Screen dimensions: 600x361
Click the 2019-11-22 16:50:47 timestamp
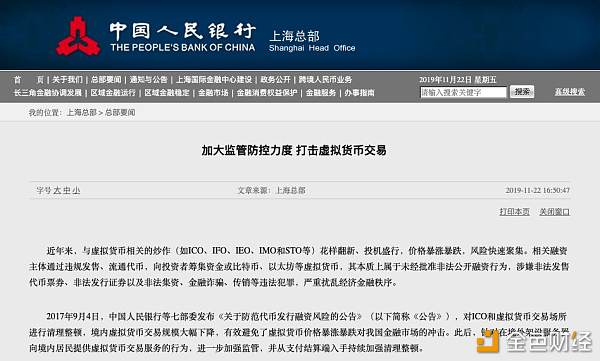pyautogui.click(x=537, y=190)
